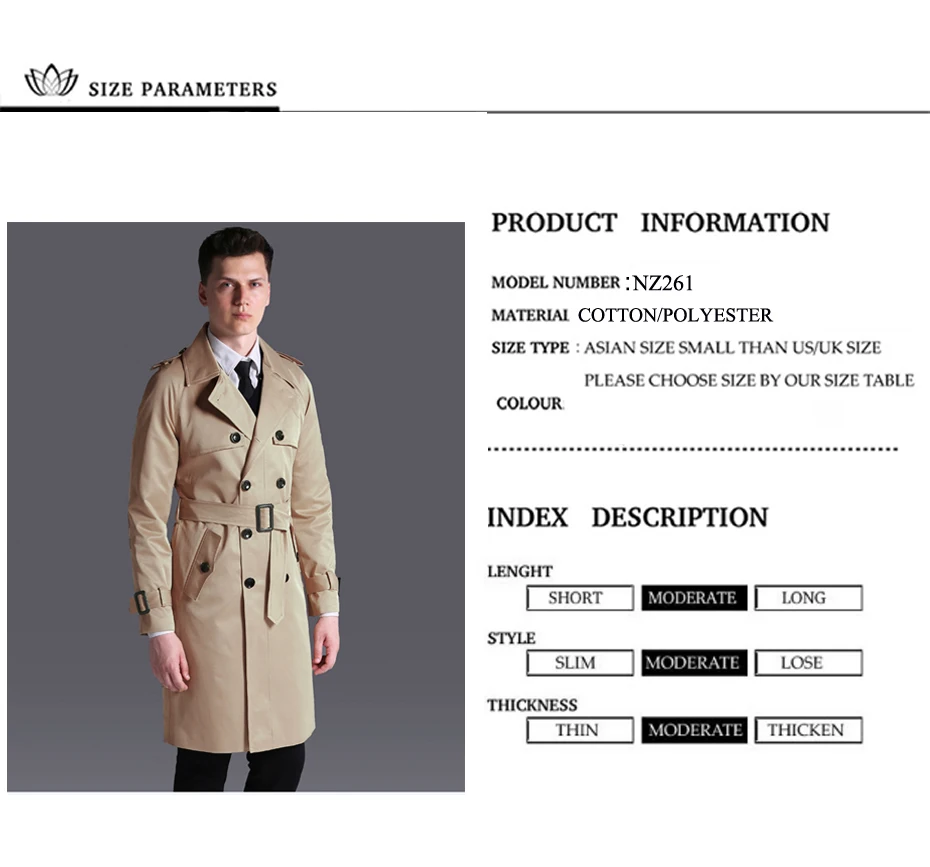Click the trench coat model photo

pyautogui.click(x=236, y=507)
